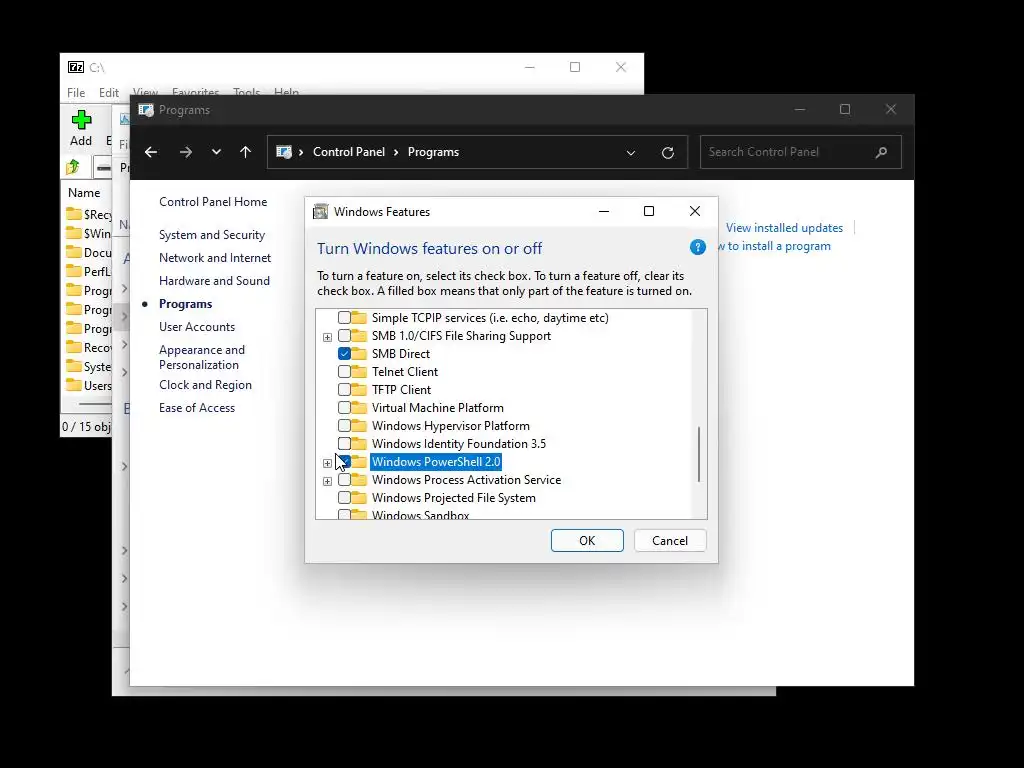Open the address bar history dropdown
The width and height of the screenshot is (1024, 768).
[631, 153]
